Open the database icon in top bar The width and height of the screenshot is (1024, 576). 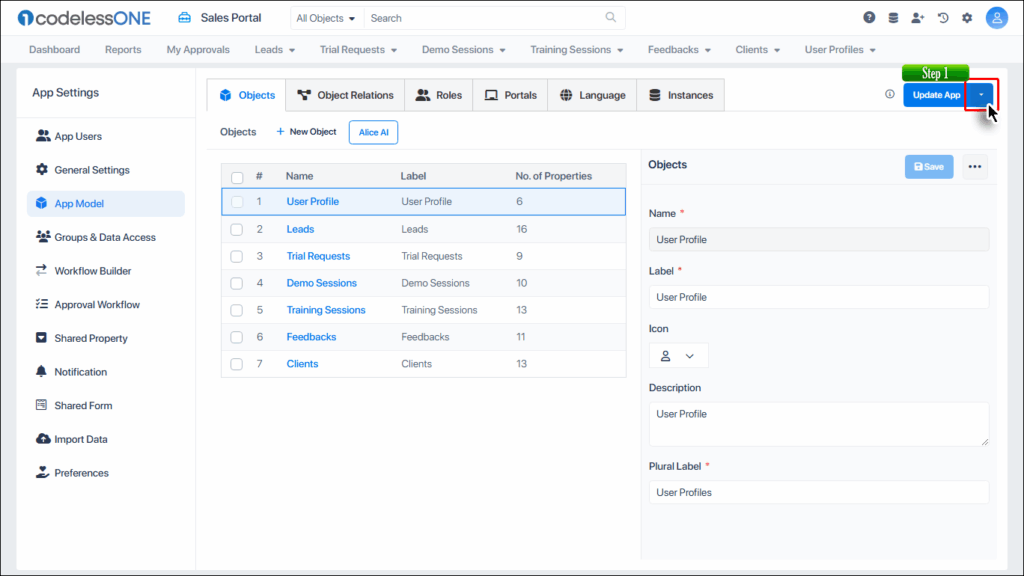pyautogui.click(x=893, y=18)
